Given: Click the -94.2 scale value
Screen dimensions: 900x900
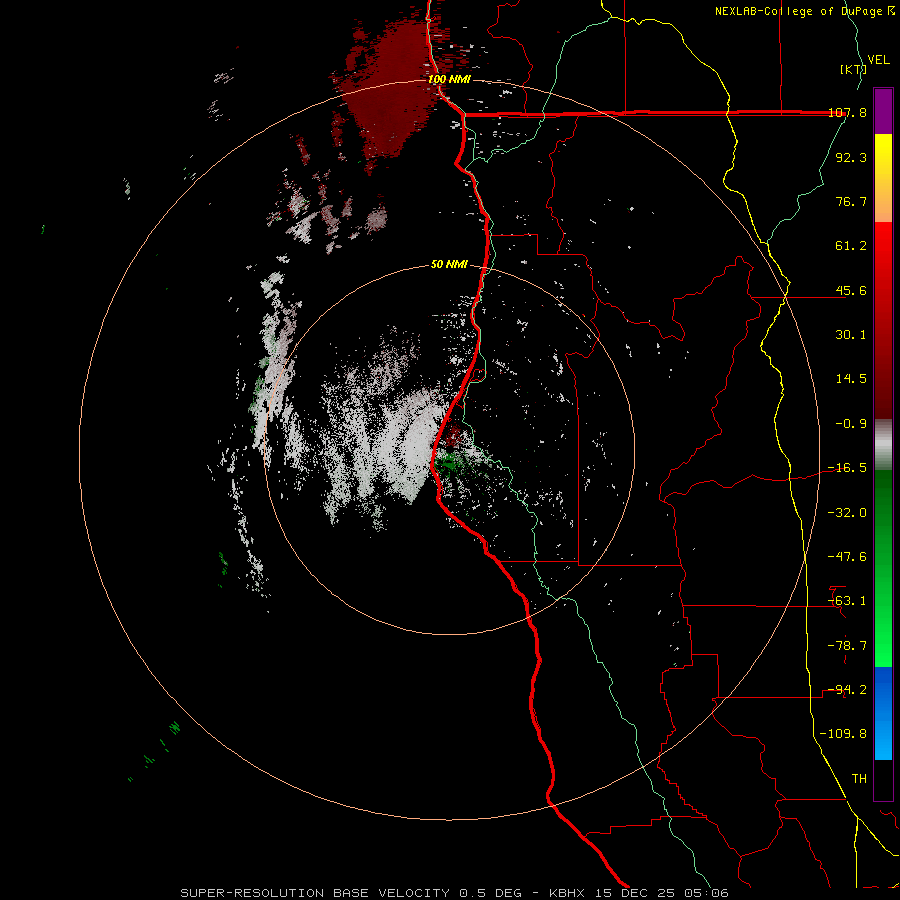Looking at the screenshot, I should coord(847,690).
